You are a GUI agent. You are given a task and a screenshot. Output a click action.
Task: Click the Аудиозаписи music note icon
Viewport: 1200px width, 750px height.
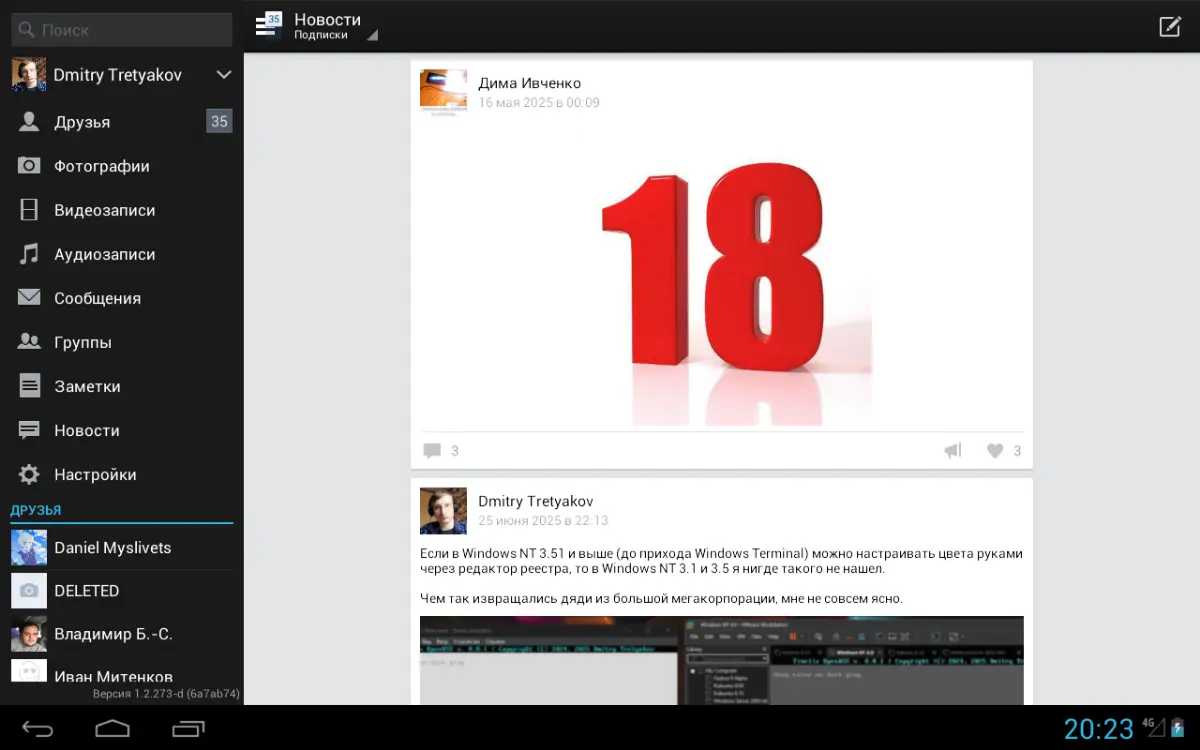tap(29, 254)
